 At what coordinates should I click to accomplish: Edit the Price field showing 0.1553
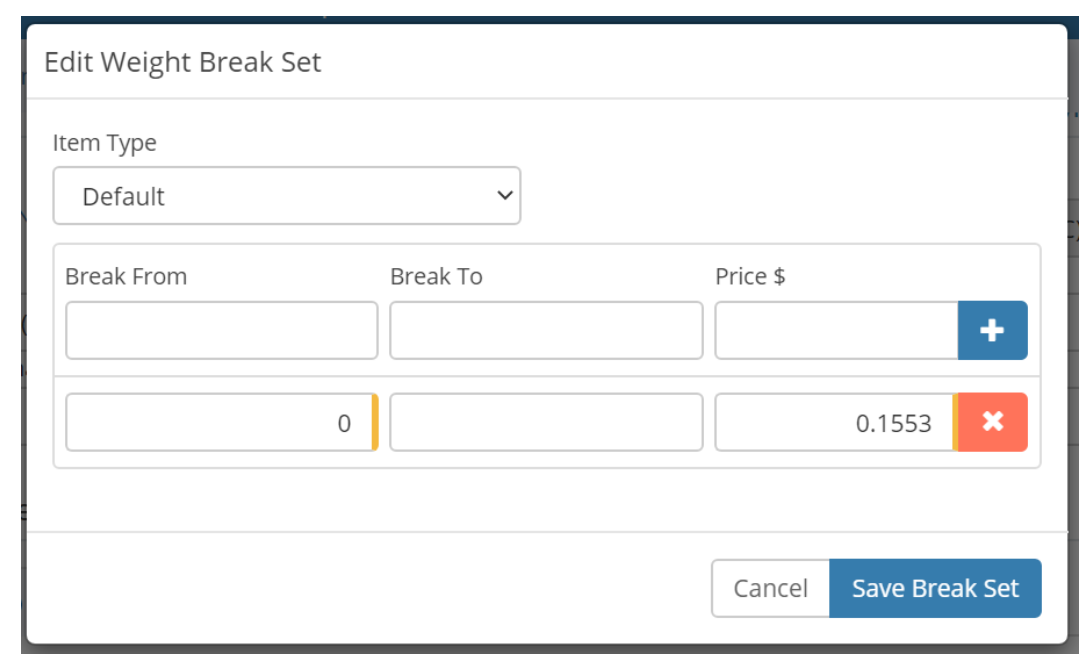(833, 422)
